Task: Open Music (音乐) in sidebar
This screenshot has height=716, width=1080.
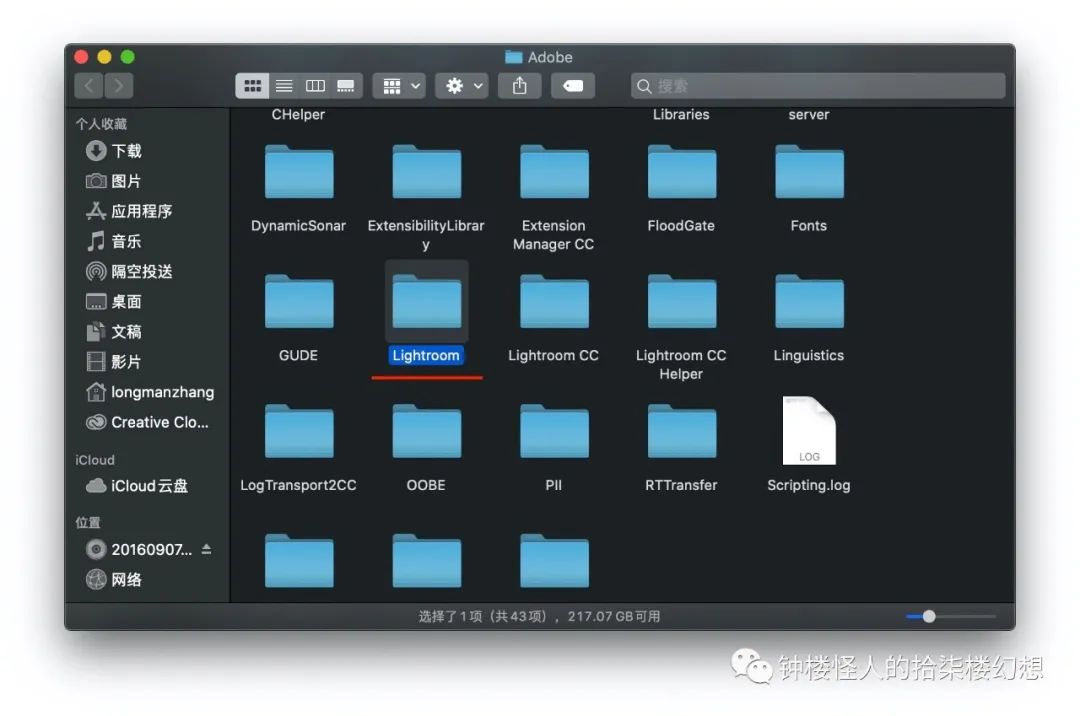Action: coord(114,242)
